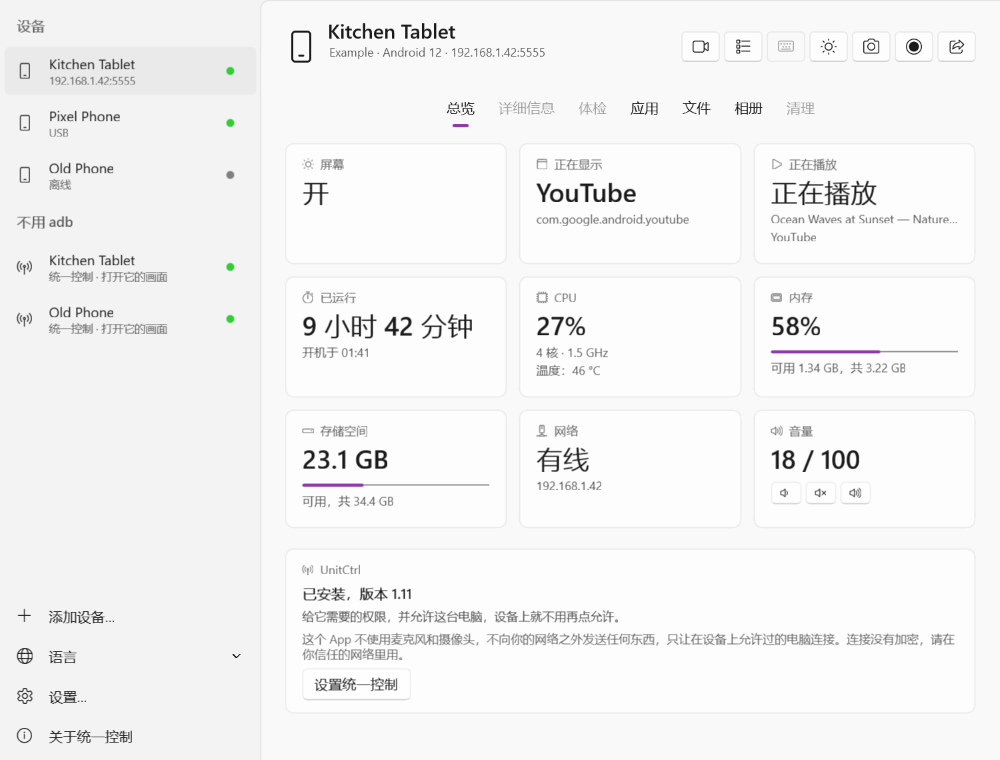Screen dimensions: 1000x760
Task: Lower volume with the volume-down button
Action: (x=786, y=493)
